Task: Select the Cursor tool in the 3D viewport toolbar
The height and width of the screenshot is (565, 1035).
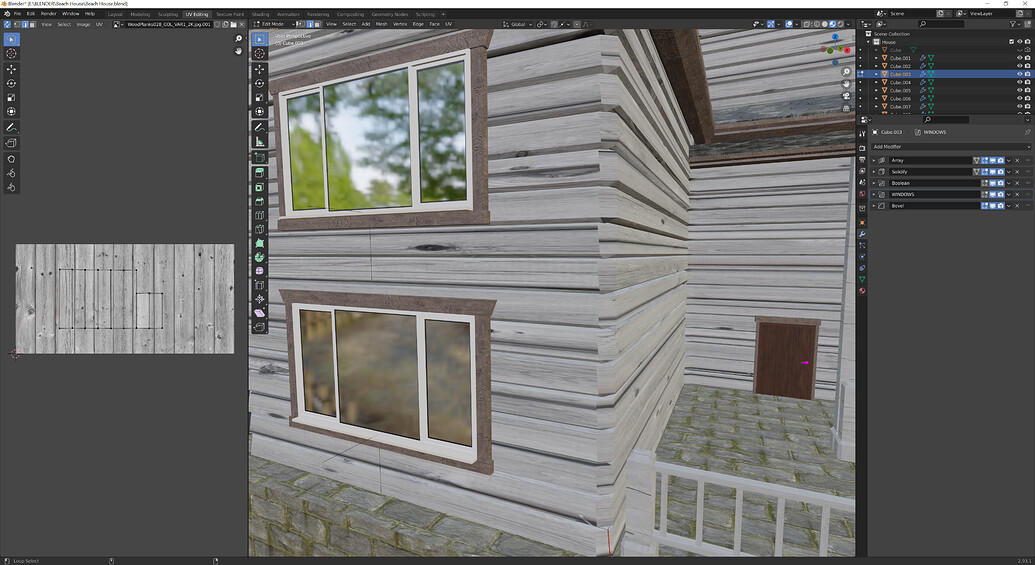Action: (x=259, y=53)
